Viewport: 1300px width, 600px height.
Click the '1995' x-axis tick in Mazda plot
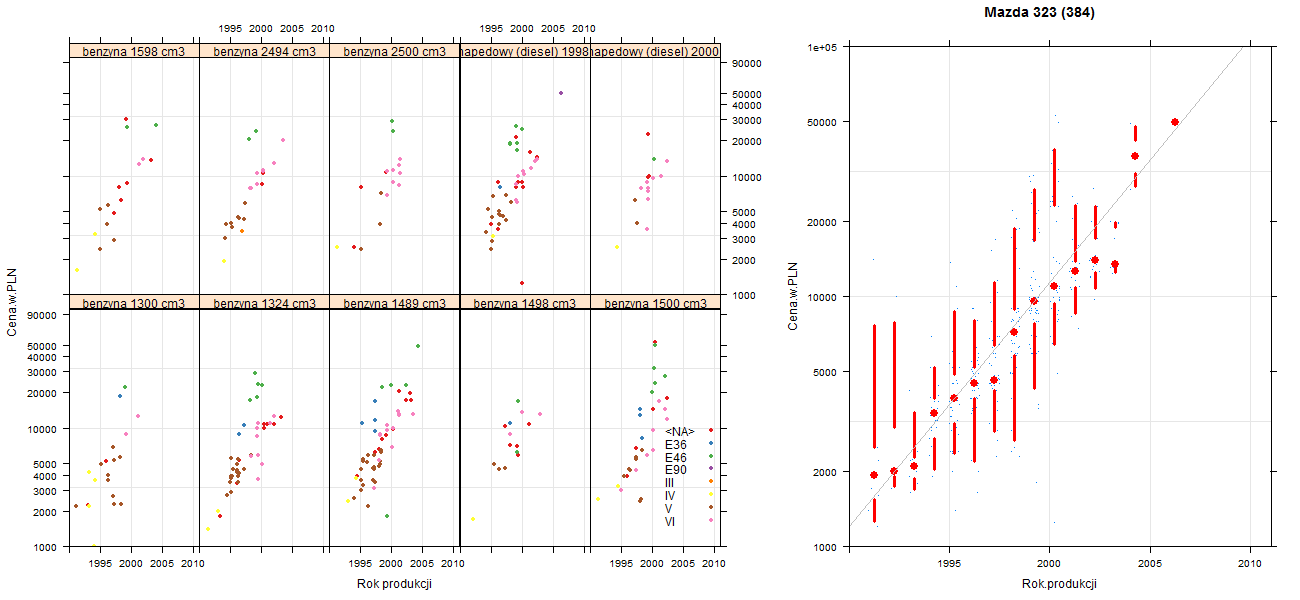point(949,564)
